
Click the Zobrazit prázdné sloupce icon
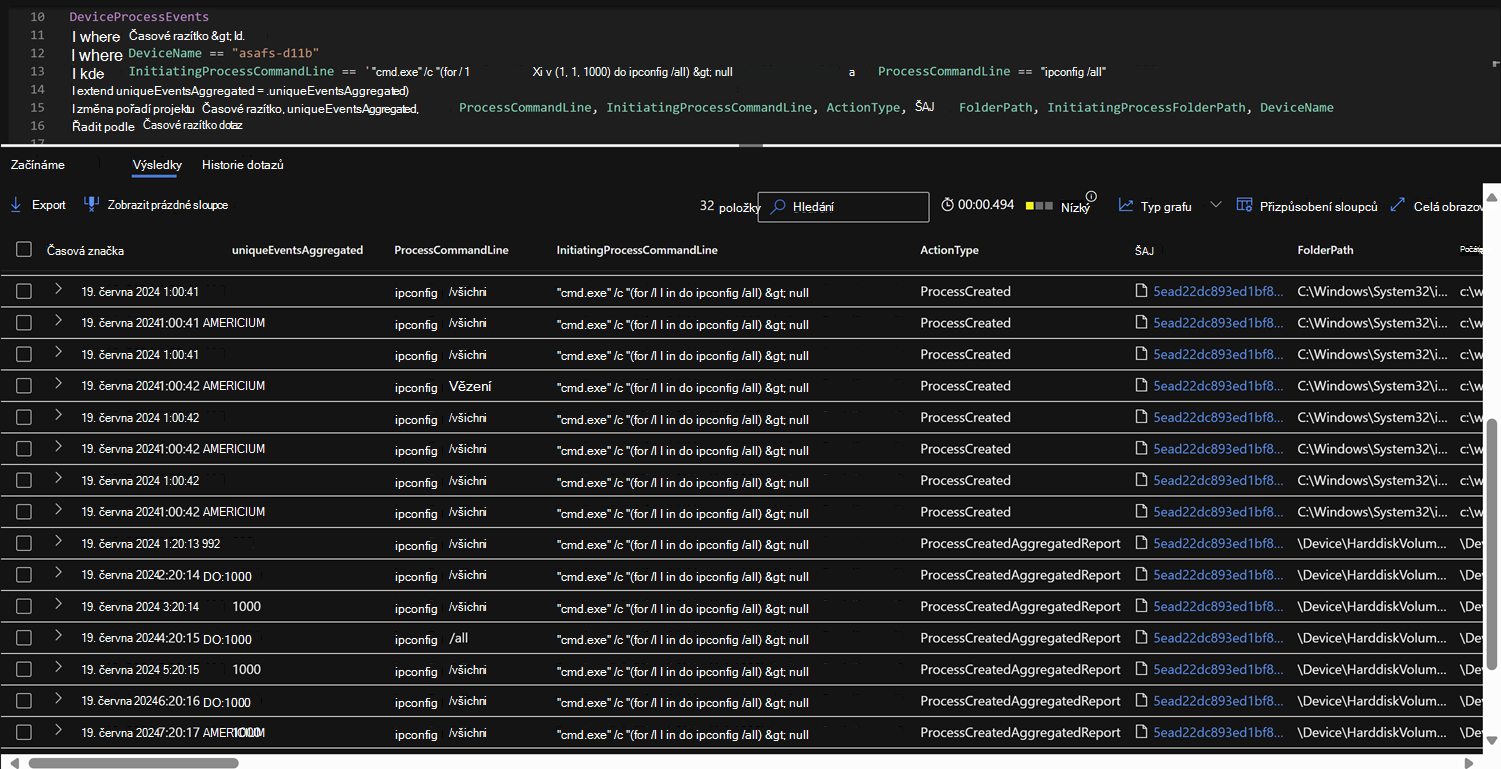(x=92, y=205)
